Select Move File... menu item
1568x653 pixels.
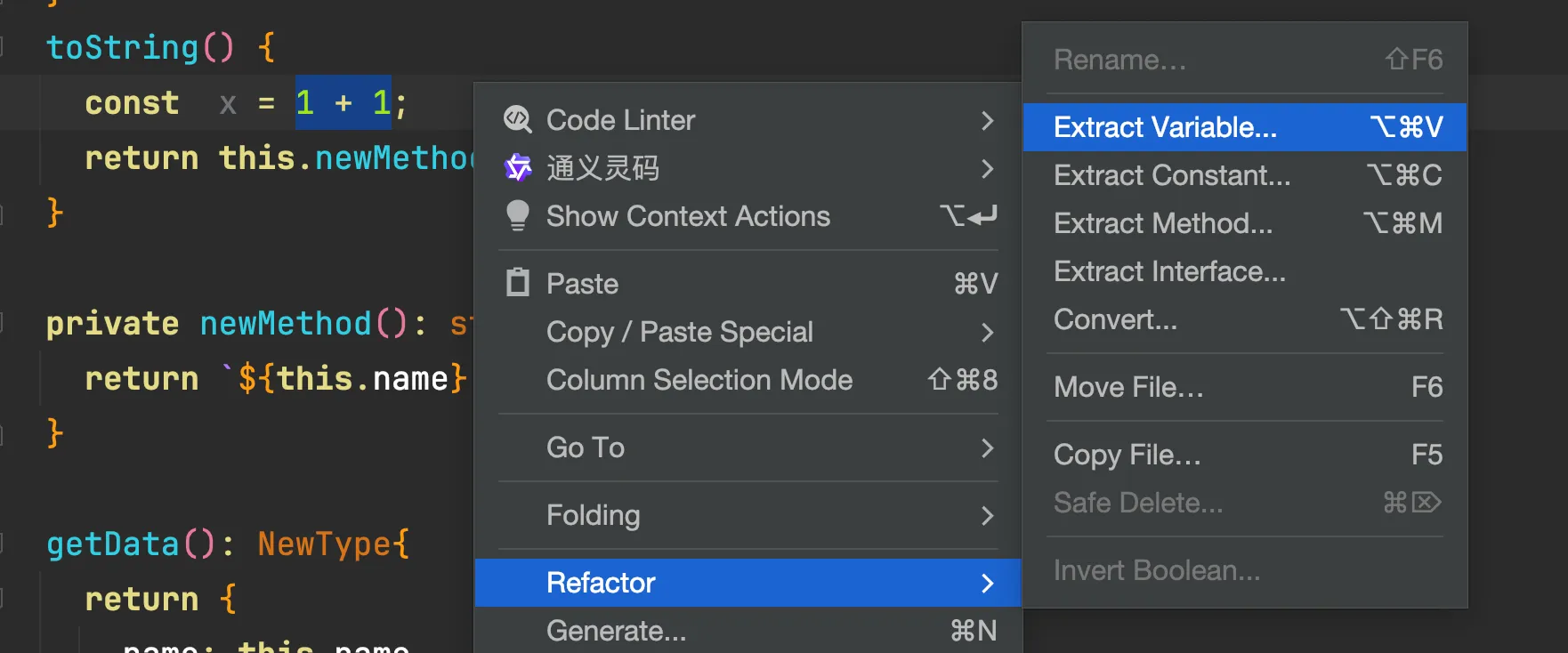(x=1128, y=387)
